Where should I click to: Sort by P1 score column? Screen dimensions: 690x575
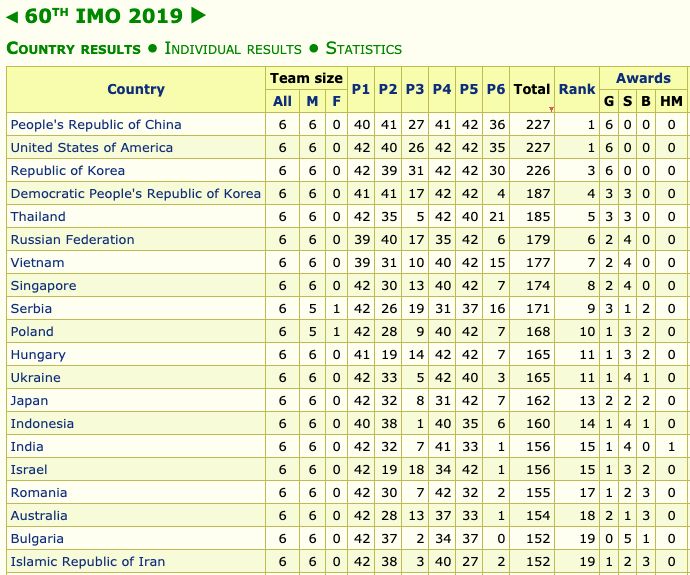[361, 89]
